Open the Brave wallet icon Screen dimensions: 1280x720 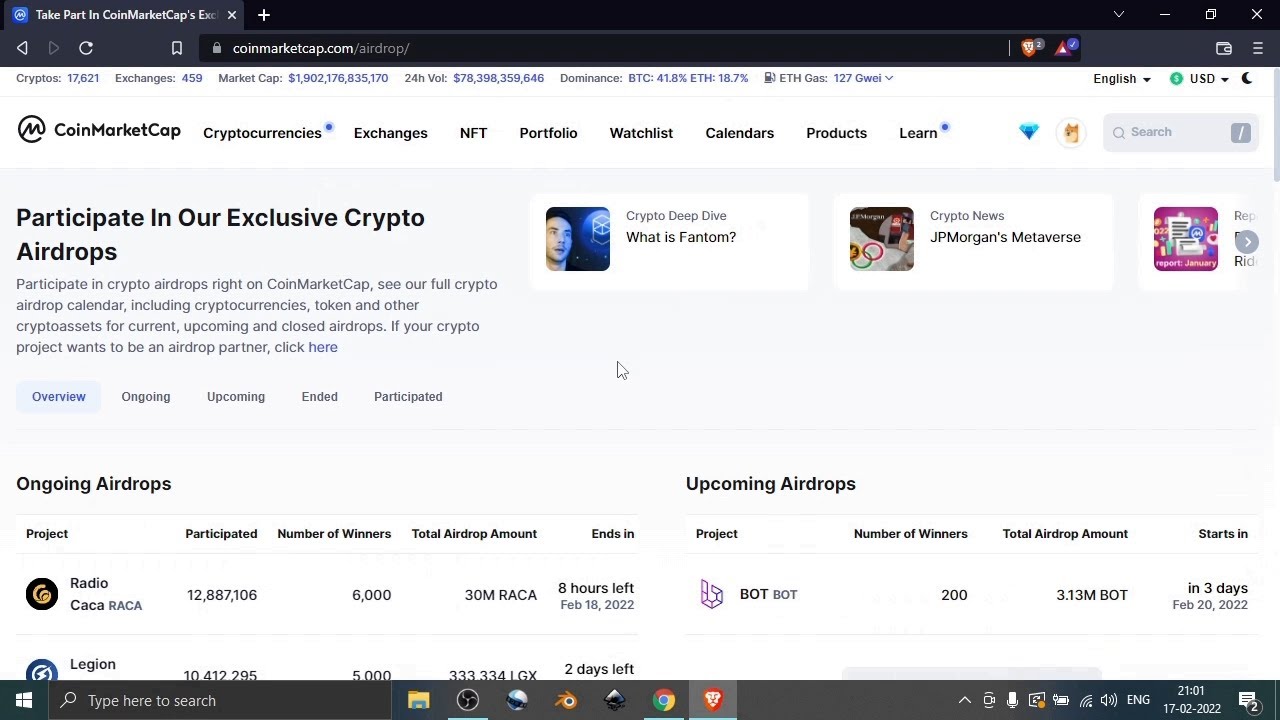coord(1224,48)
